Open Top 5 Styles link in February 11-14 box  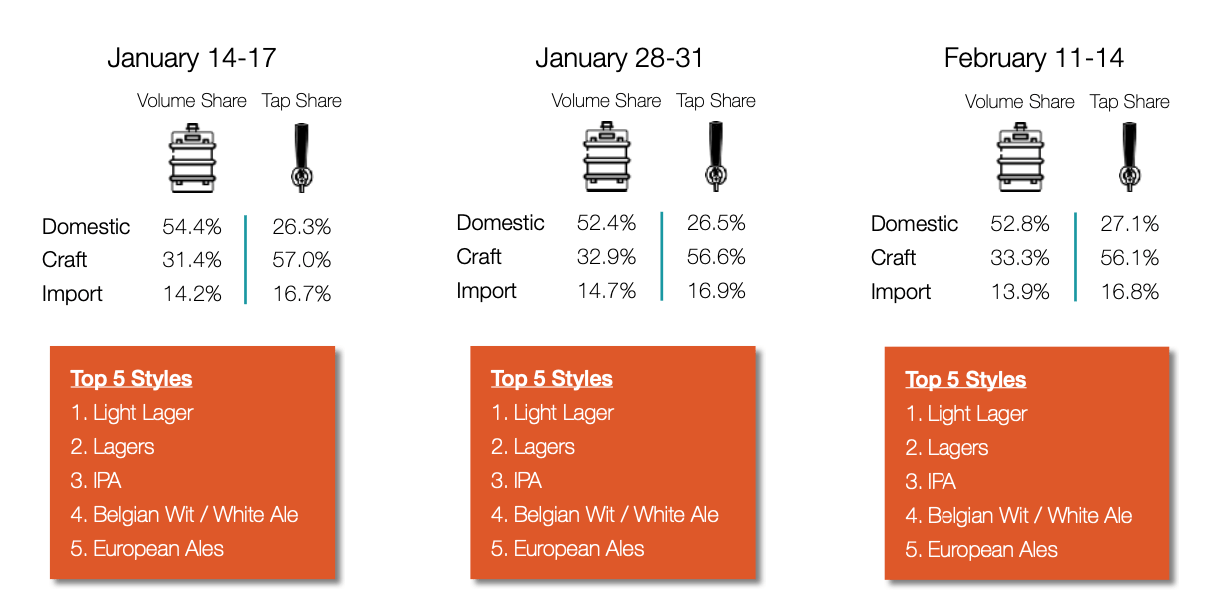tap(966, 380)
